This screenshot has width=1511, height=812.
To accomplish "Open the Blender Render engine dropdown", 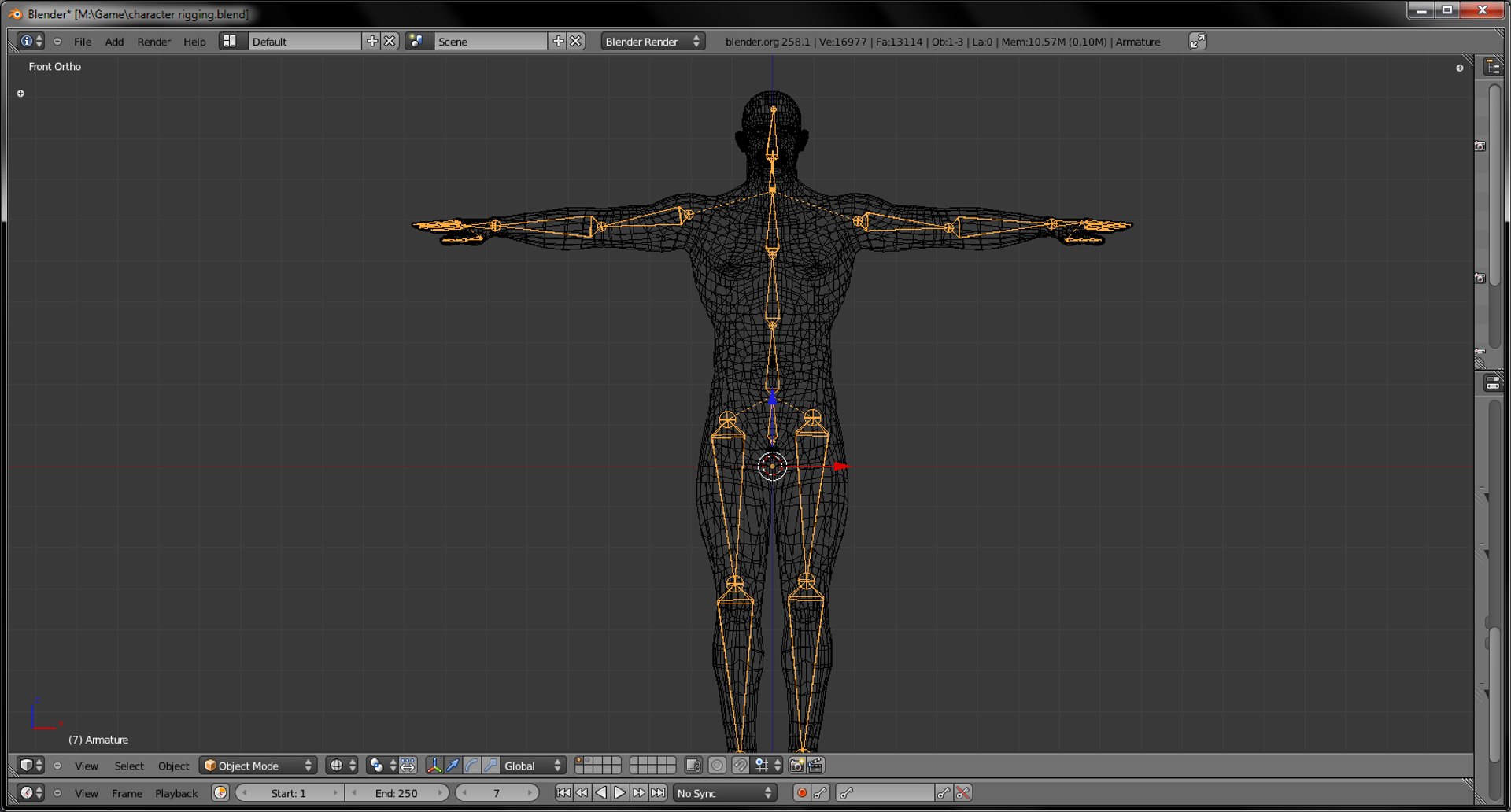I will coord(652,42).
